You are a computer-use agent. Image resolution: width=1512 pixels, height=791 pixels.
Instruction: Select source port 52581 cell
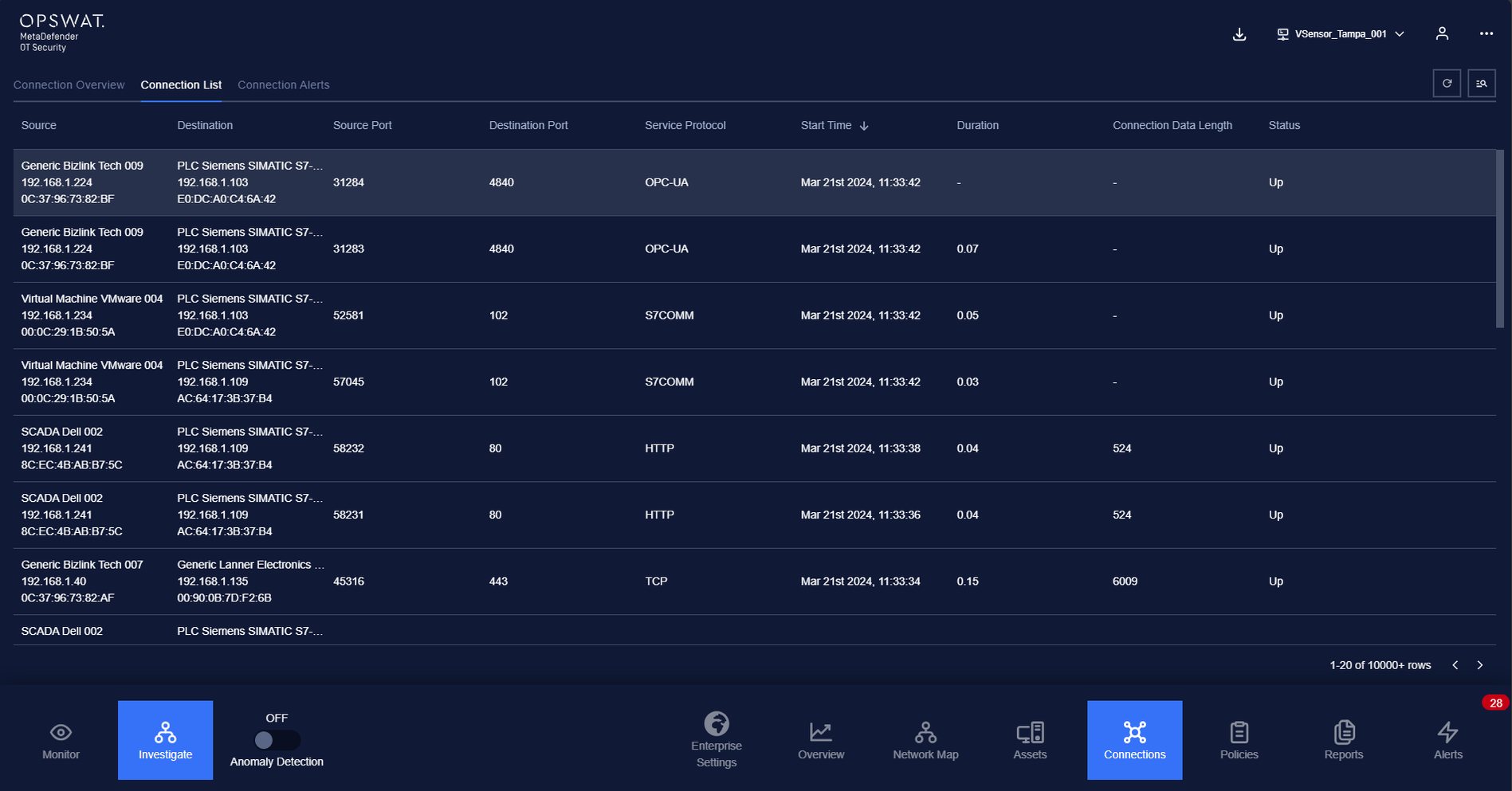click(348, 315)
